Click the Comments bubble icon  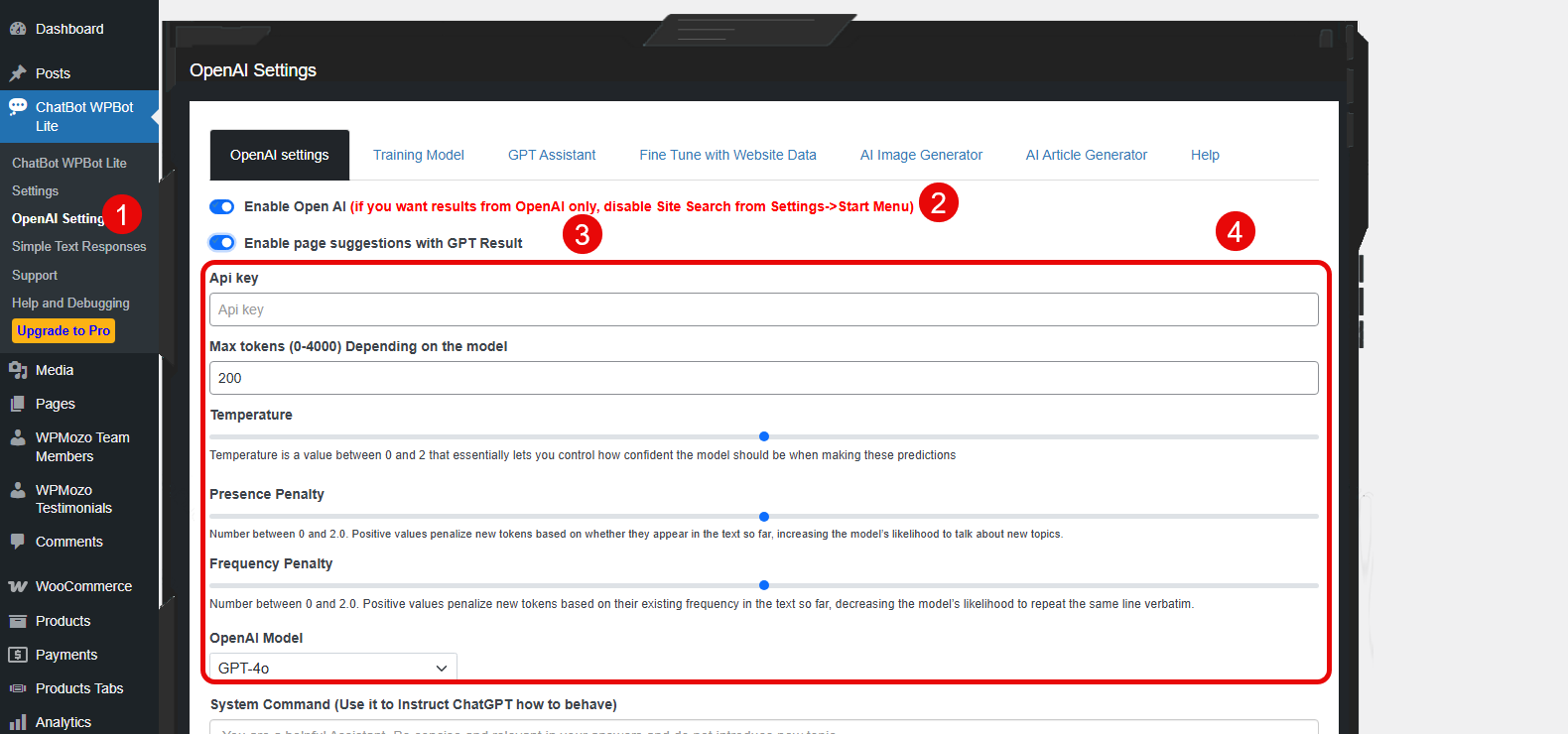click(x=18, y=542)
